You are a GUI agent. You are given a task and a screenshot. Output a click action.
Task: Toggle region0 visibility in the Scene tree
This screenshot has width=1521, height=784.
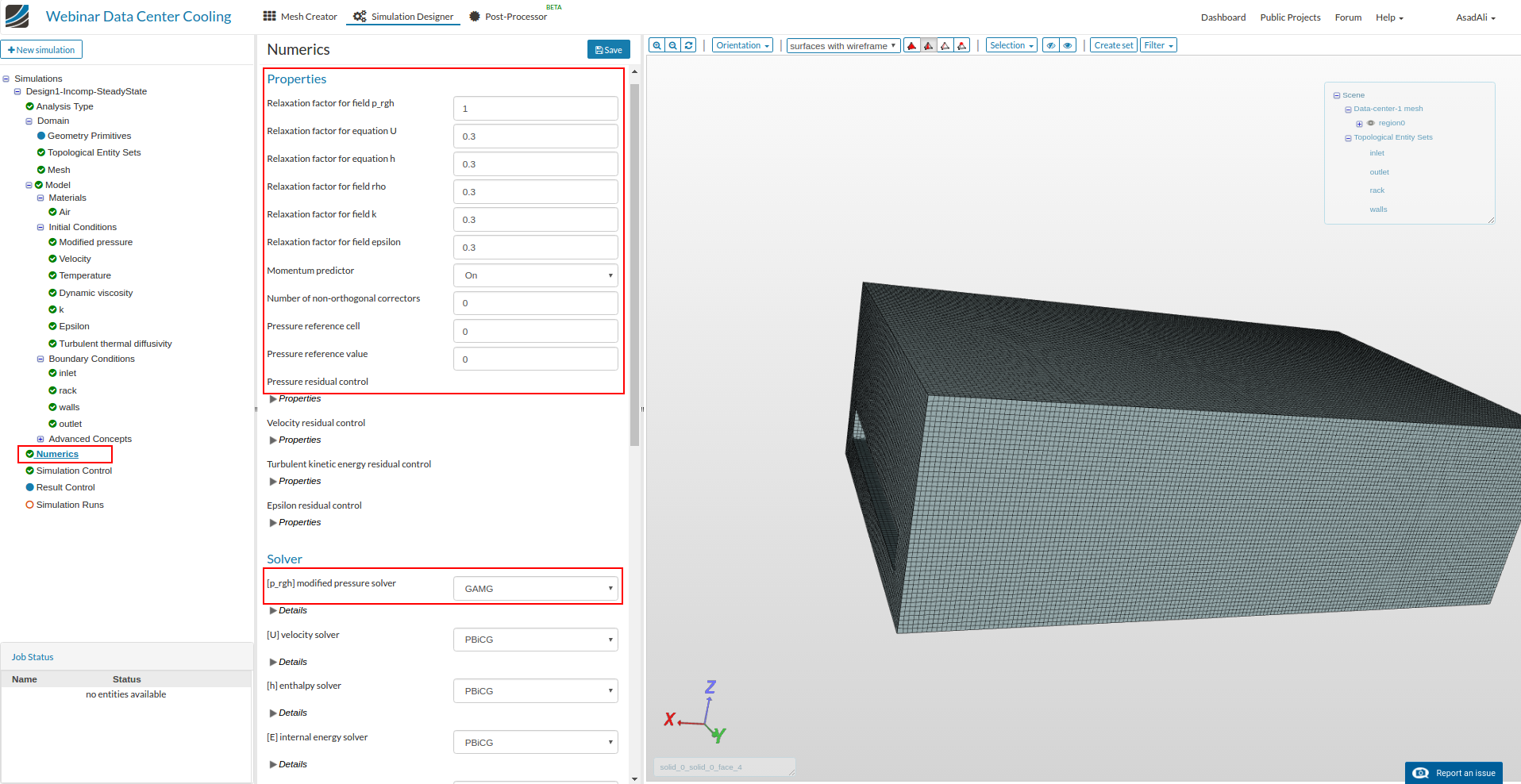coord(1370,123)
